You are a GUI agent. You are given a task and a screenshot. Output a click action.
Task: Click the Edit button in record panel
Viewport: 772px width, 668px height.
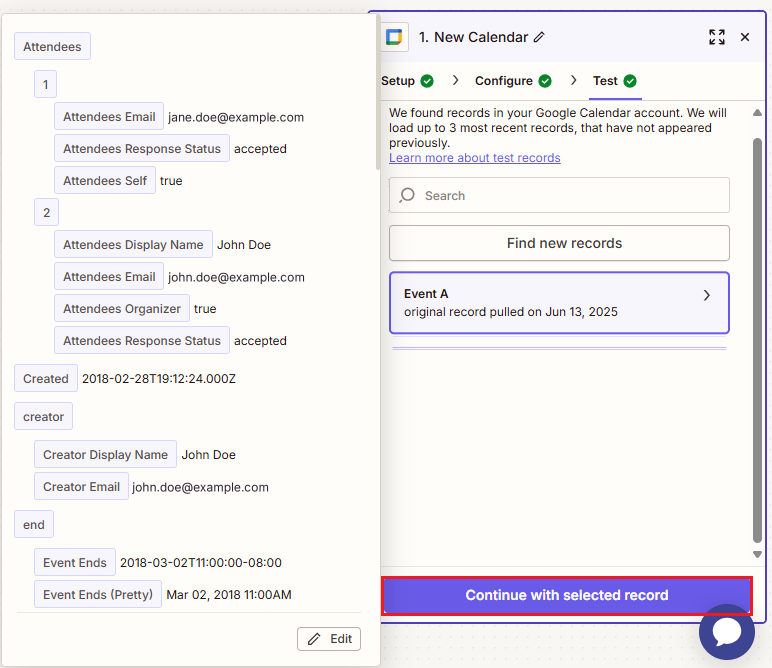tap(329, 639)
